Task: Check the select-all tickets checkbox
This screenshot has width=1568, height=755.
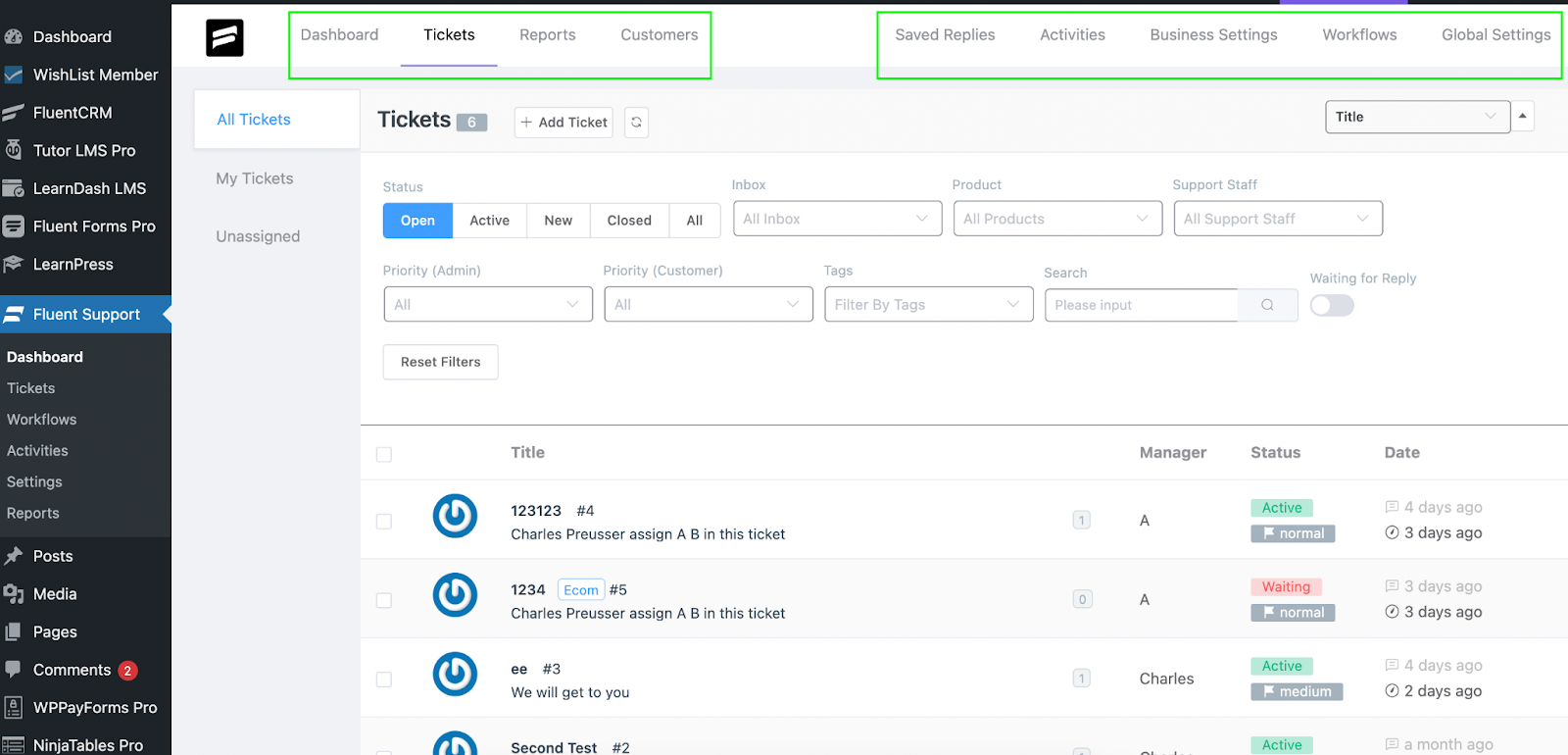Action: 384,455
